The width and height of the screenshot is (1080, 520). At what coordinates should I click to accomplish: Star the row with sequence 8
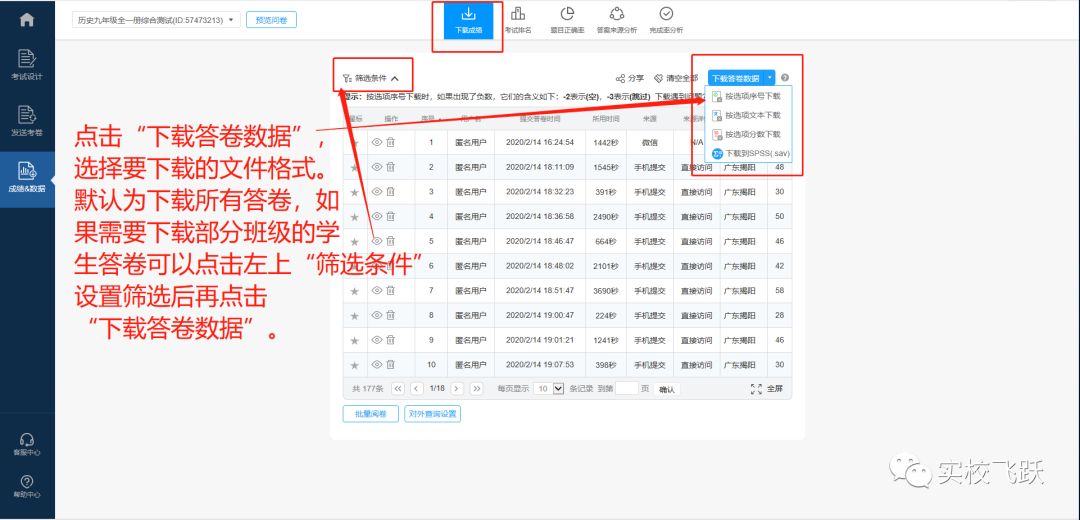click(x=355, y=316)
